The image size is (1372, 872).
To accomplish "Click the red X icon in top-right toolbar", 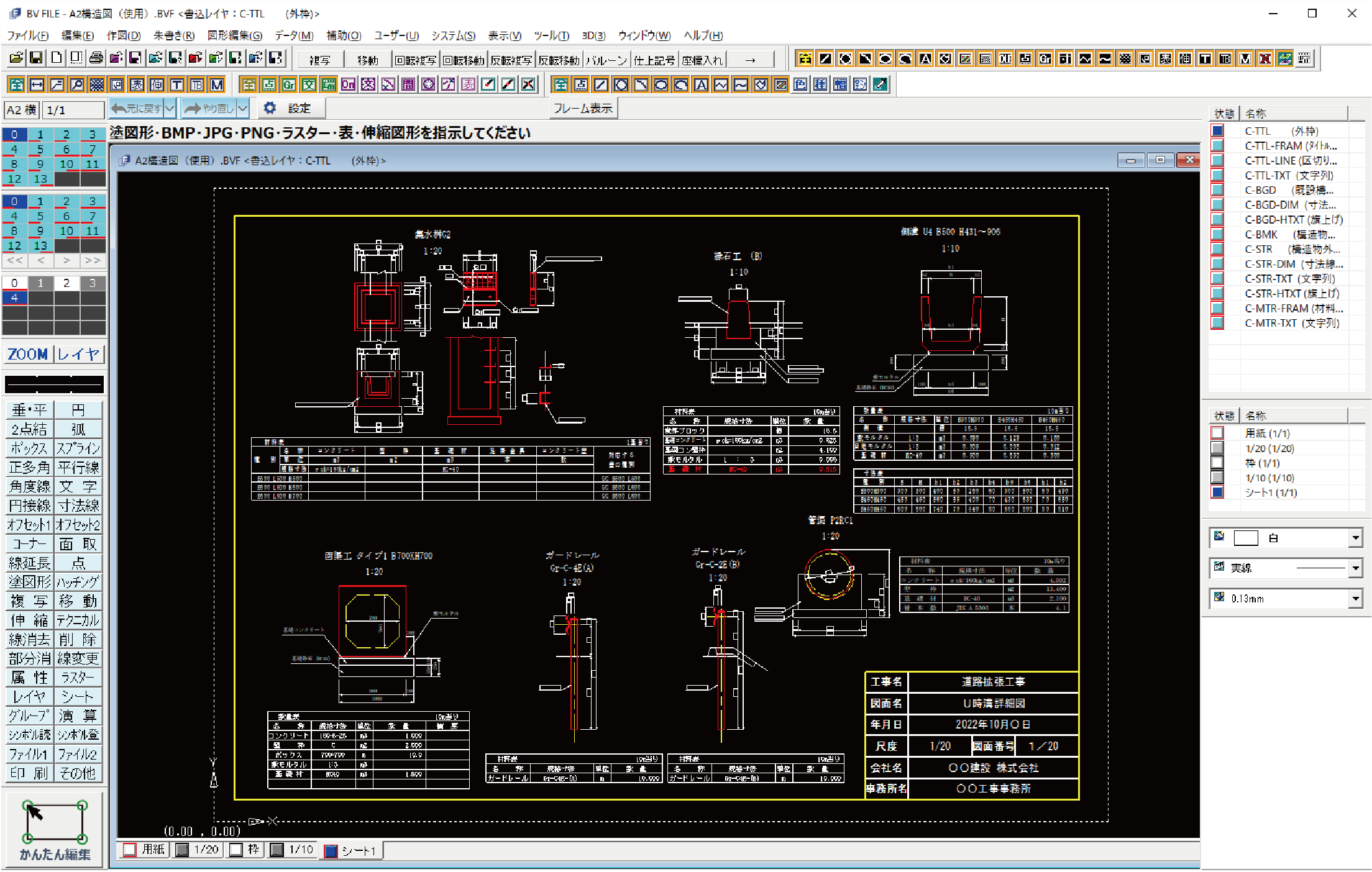I will pyautogui.click(x=1265, y=58).
